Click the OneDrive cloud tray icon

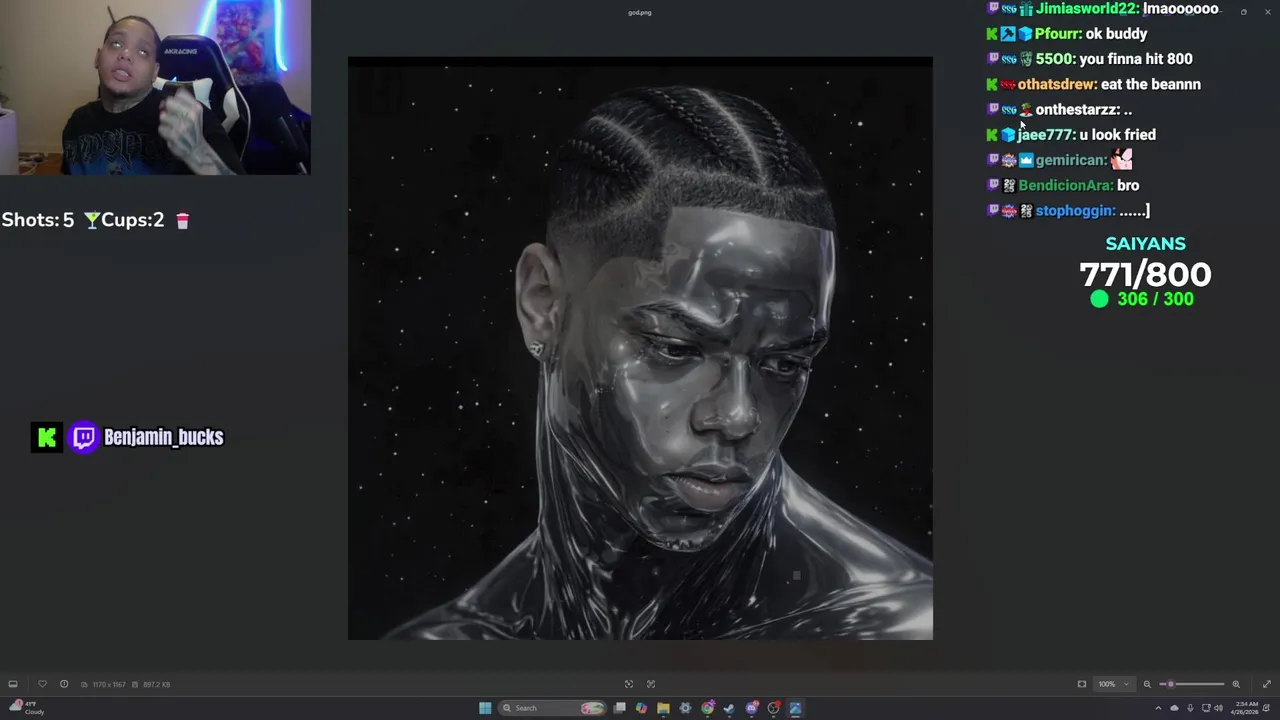1174,708
